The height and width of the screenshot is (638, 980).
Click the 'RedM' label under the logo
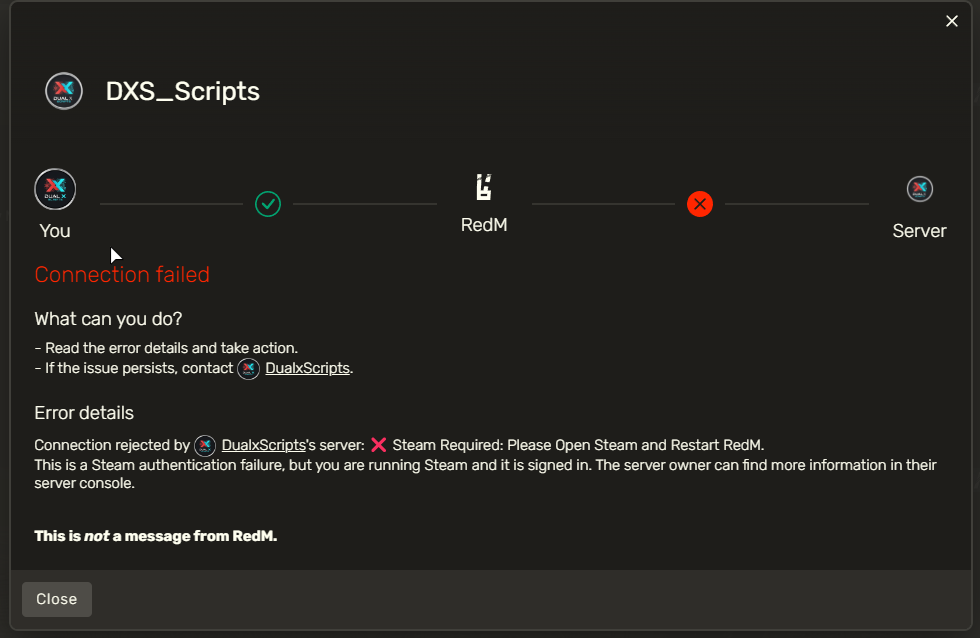(x=484, y=225)
